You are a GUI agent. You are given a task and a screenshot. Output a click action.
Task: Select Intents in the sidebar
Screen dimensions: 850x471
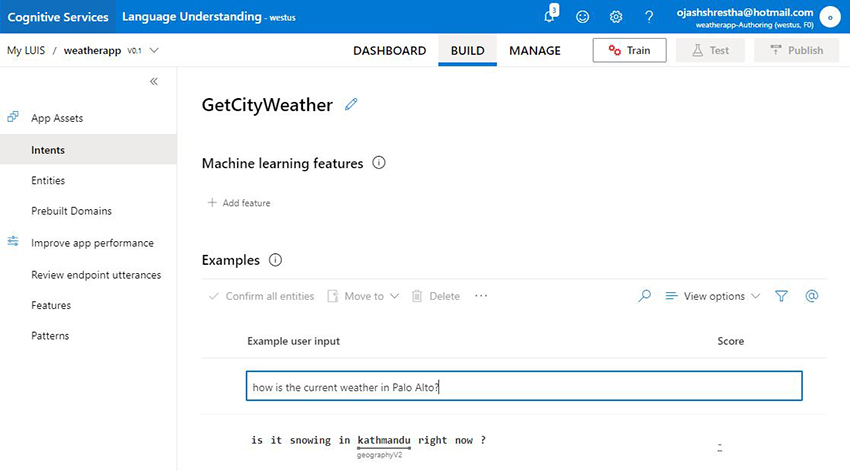(88, 150)
